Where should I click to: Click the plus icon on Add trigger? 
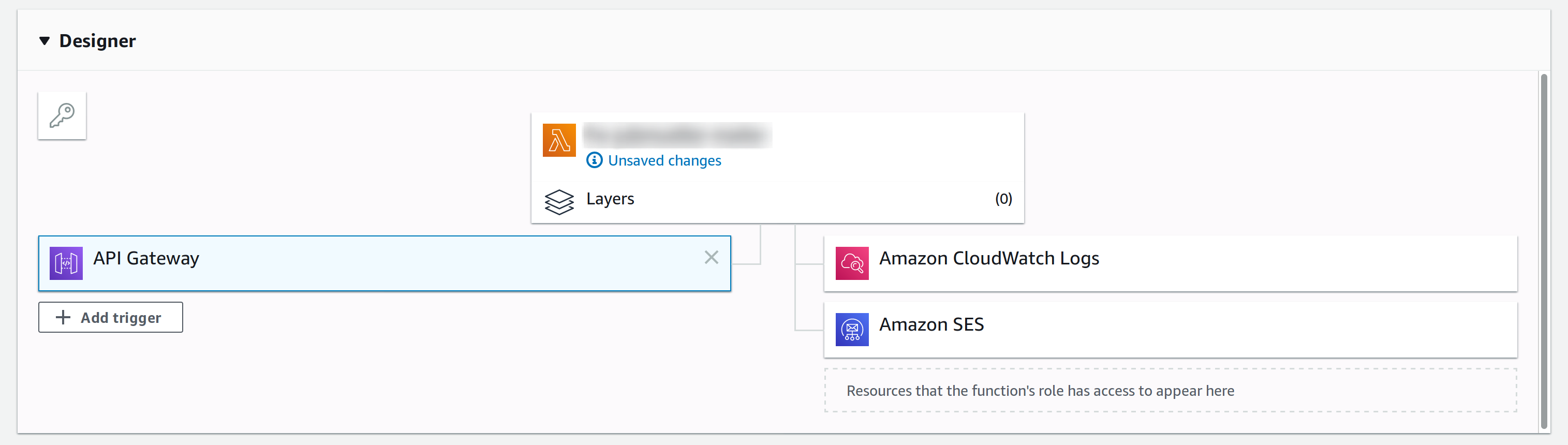[63, 317]
